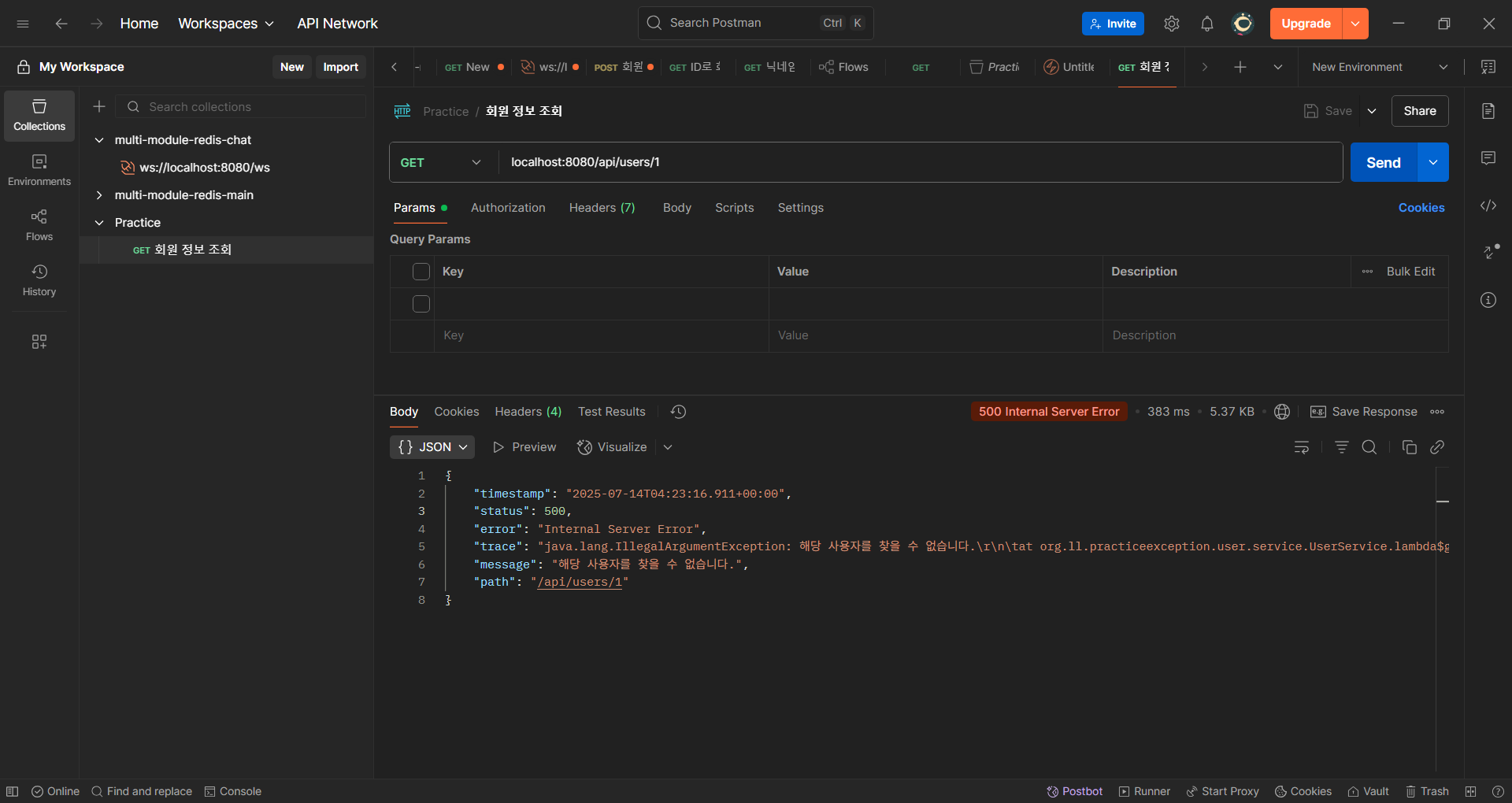Open the network globe icon
This screenshot has width=1512, height=803.
click(1282, 412)
